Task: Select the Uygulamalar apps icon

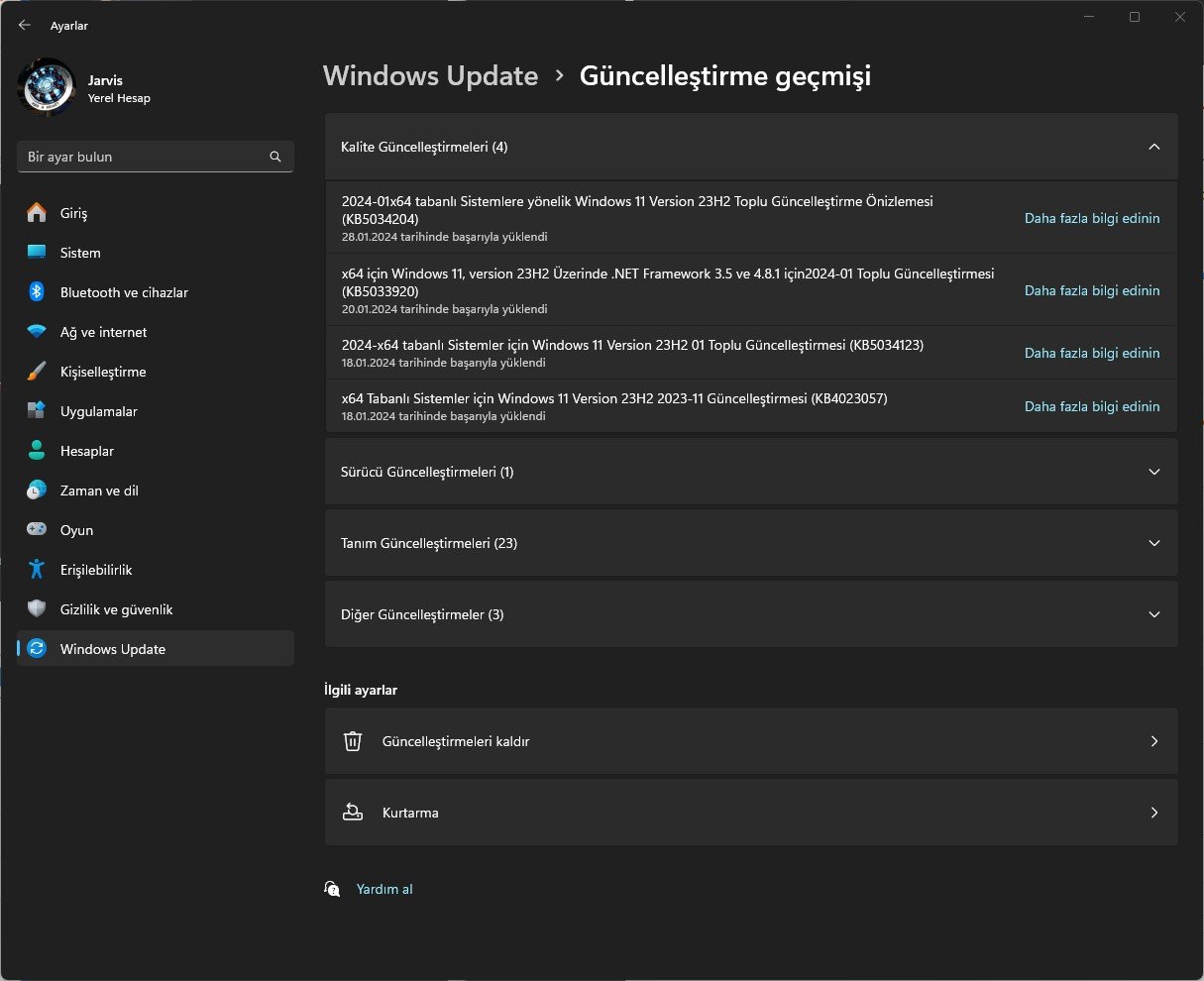Action: 37,411
